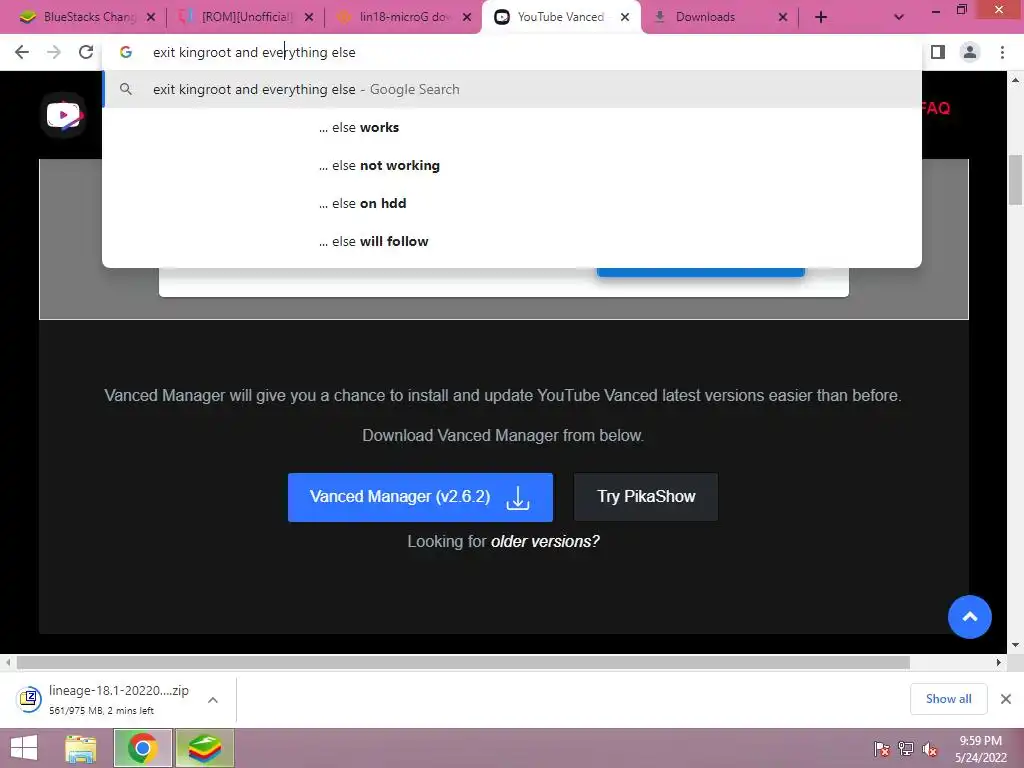The image size is (1024, 768).
Task: Expand lineage download options chevron
Action: 212,699
